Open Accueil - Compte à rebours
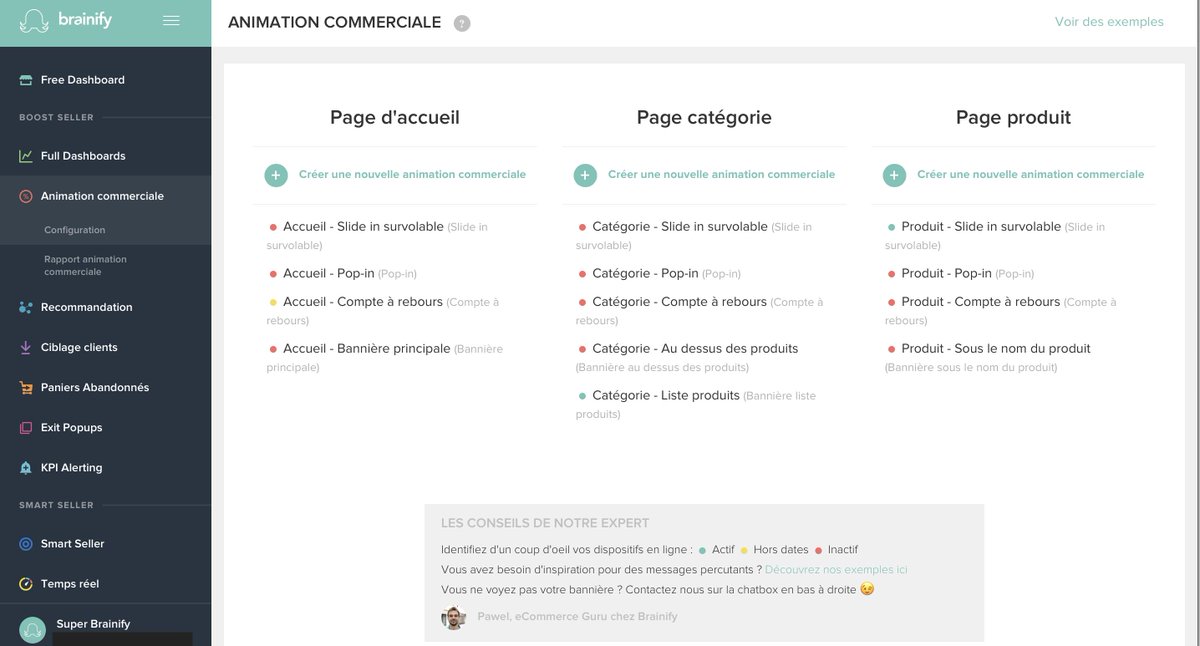The width and height of the screenshot is (1200, 646). pos(363,302)
